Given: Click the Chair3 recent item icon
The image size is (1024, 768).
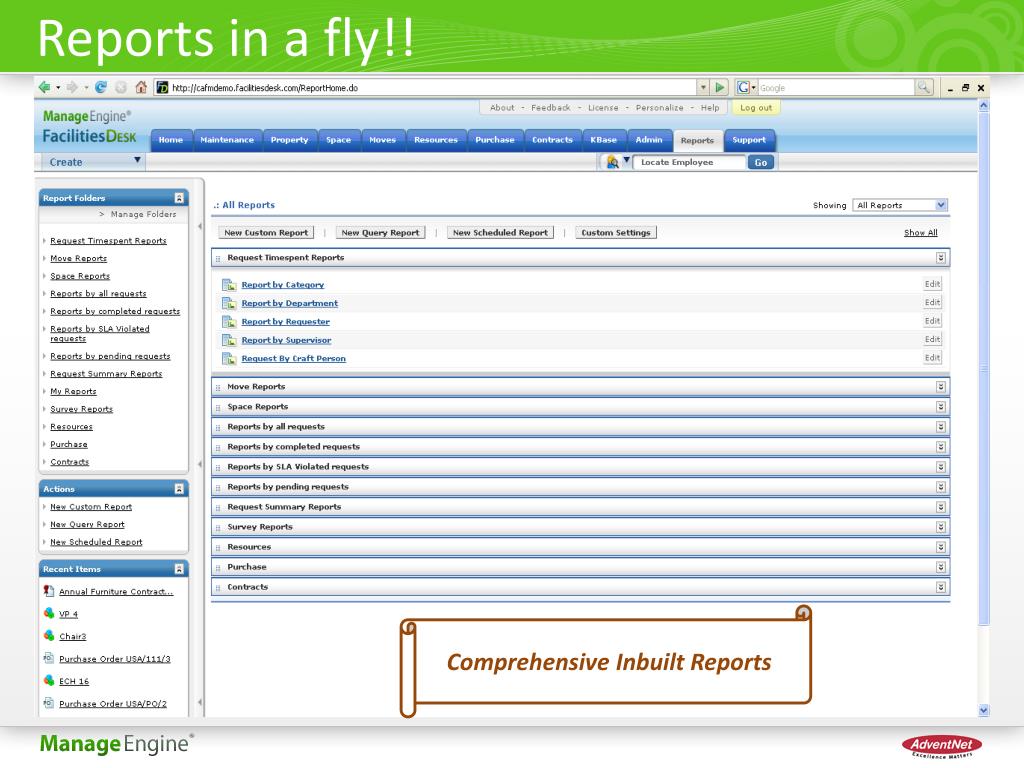Looking at the screenshot, I should pyautogui.click(x=49, y=635).
